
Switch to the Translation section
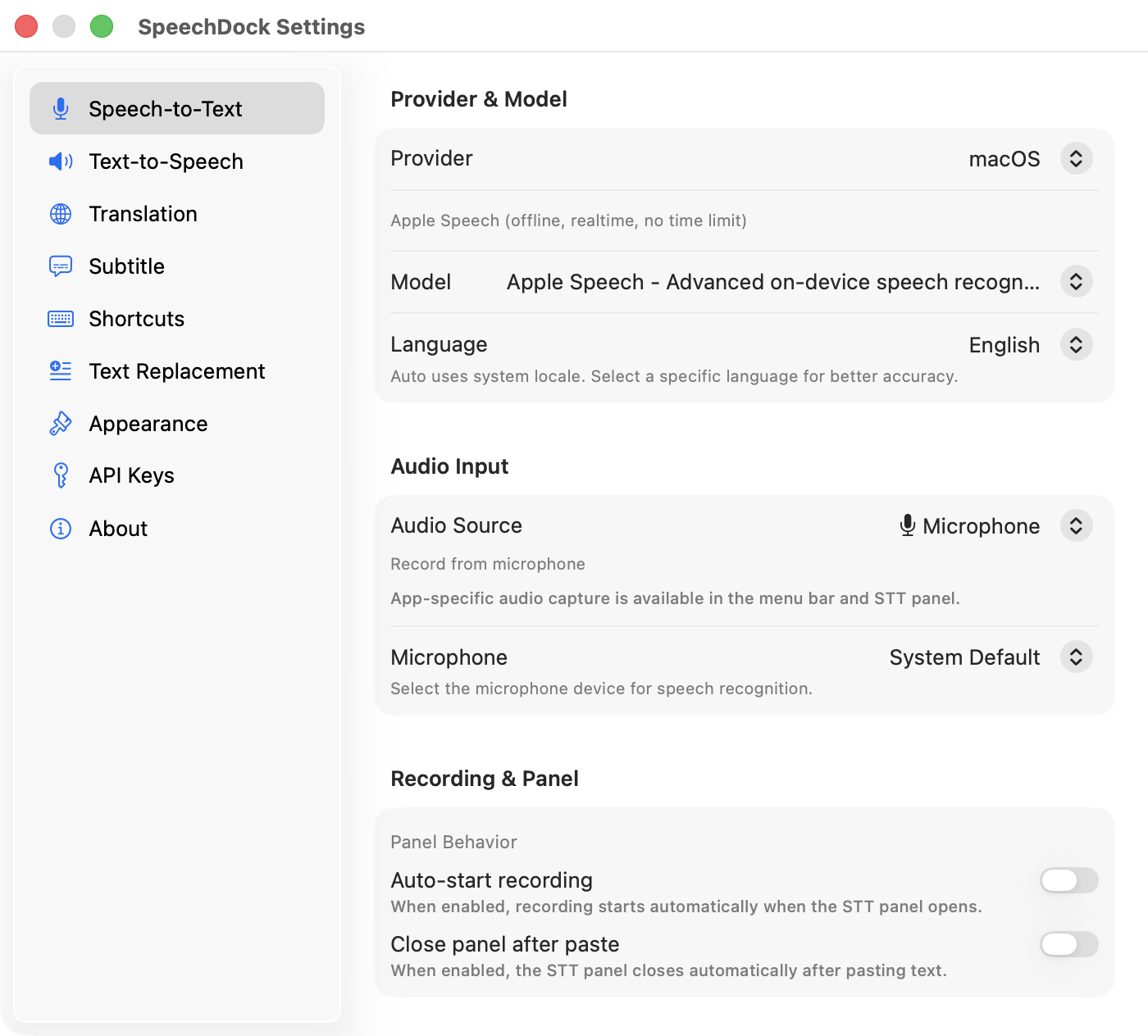[143, 214]
